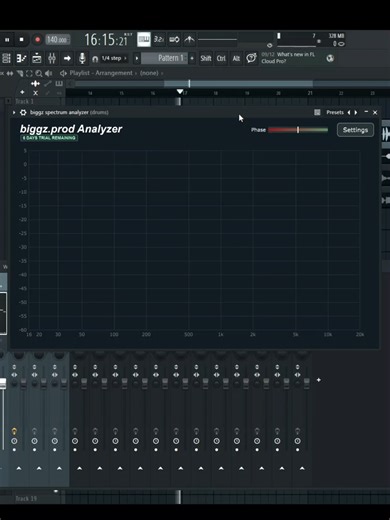Click the Phase correlation meter
The image size is (390, 520).
click(298, 130)
